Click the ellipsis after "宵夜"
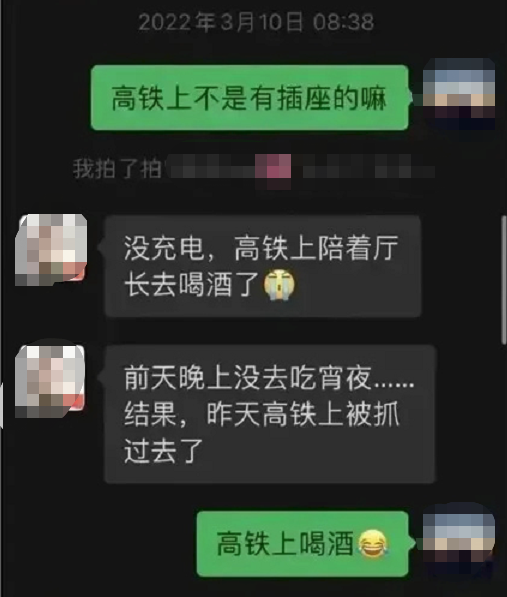Image resolution: width=507 pixels, height=597 pixels. [395, 385]
